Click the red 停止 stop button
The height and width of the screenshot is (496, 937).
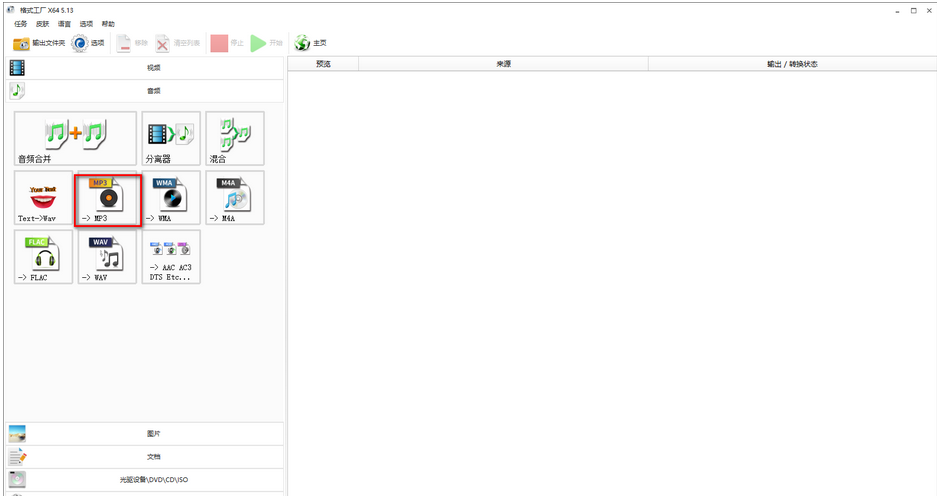[227, 43]
